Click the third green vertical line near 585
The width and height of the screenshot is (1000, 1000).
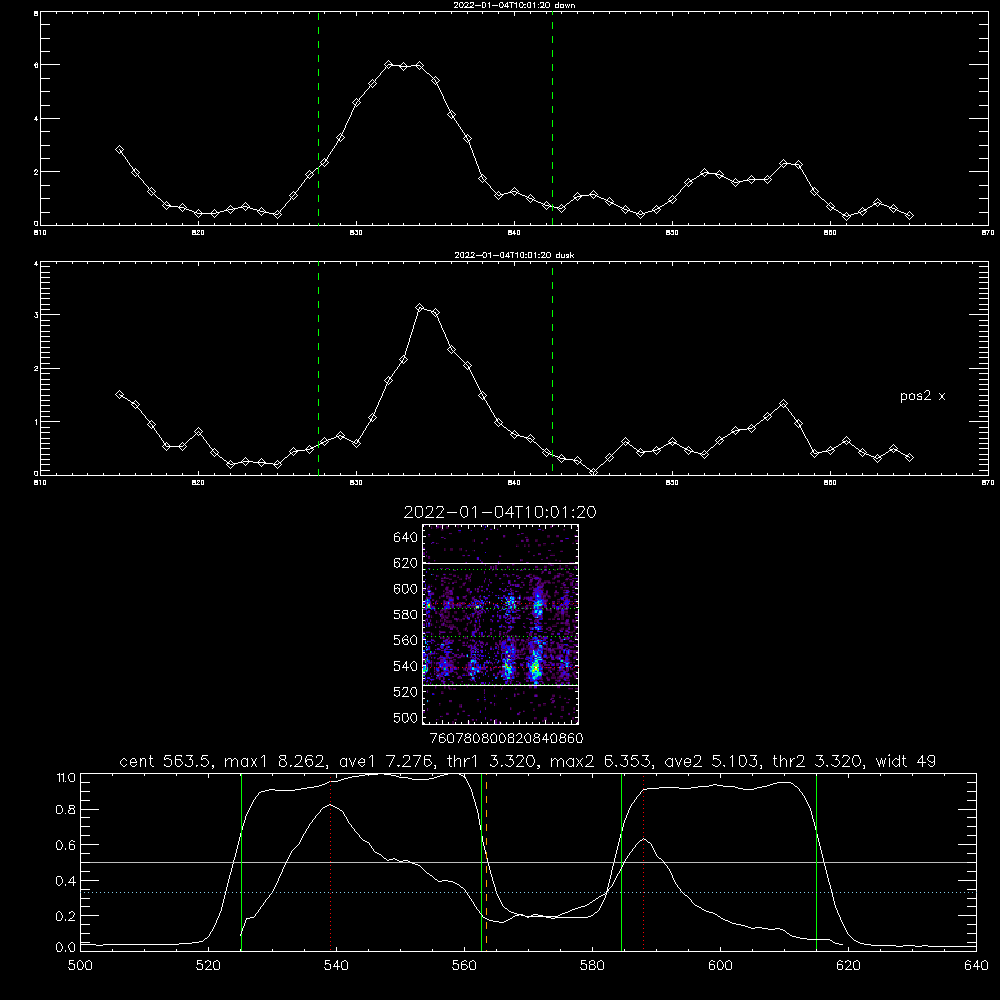coord(621,862)
